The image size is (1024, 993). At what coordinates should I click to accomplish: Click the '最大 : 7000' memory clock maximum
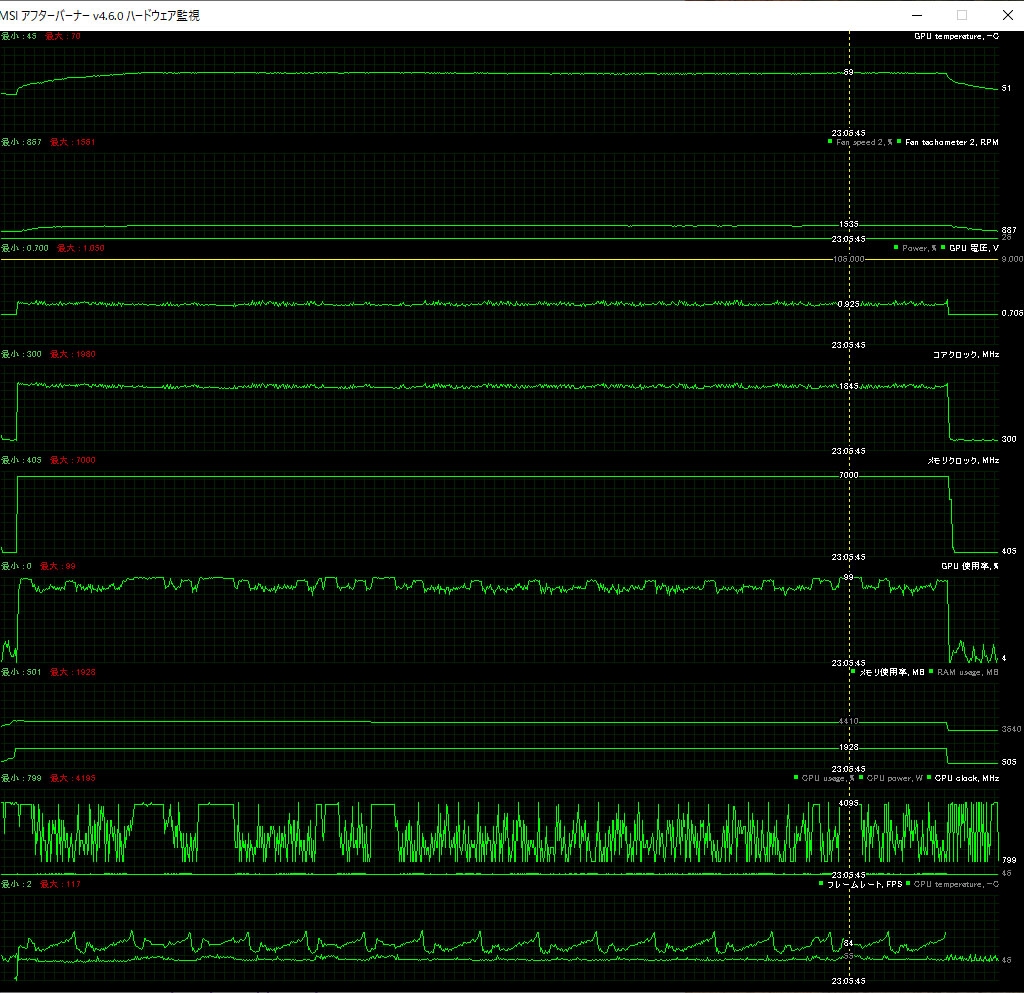pos(72,460)
